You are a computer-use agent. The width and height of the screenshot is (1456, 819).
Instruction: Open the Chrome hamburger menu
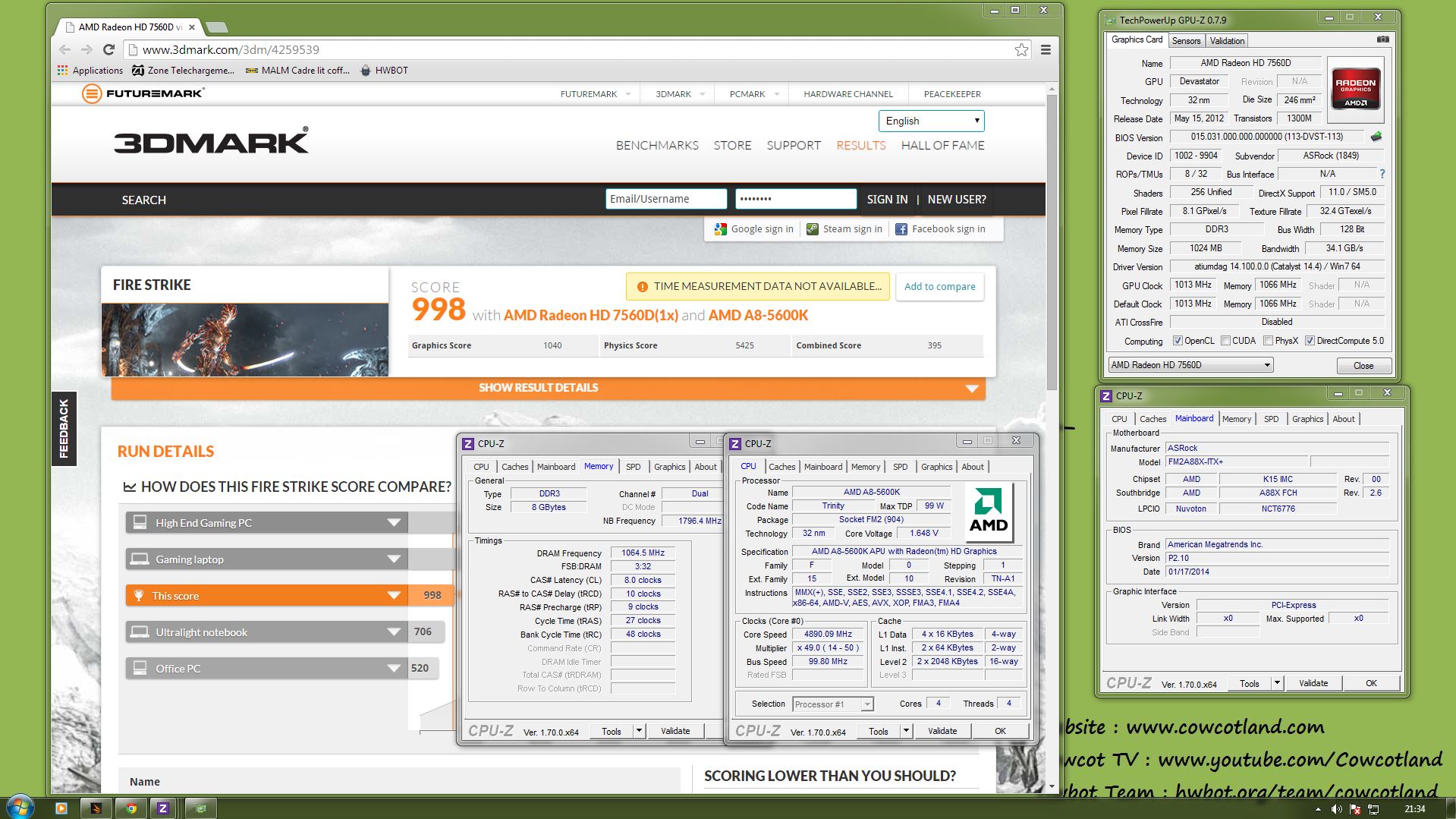coord(1046,49)
